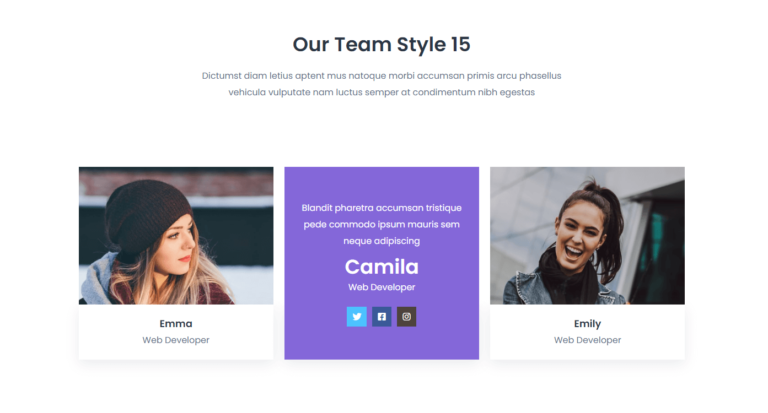Click the neque adipiscing text line
The image size is (768, 413).
382,241
